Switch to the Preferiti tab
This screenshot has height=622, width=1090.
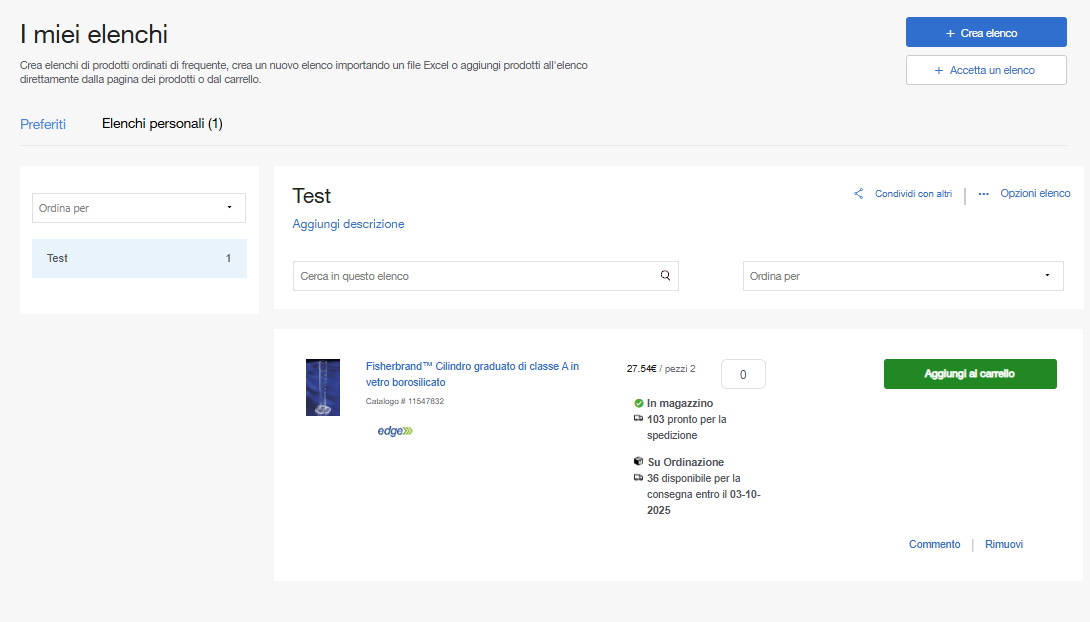point(43,124)
